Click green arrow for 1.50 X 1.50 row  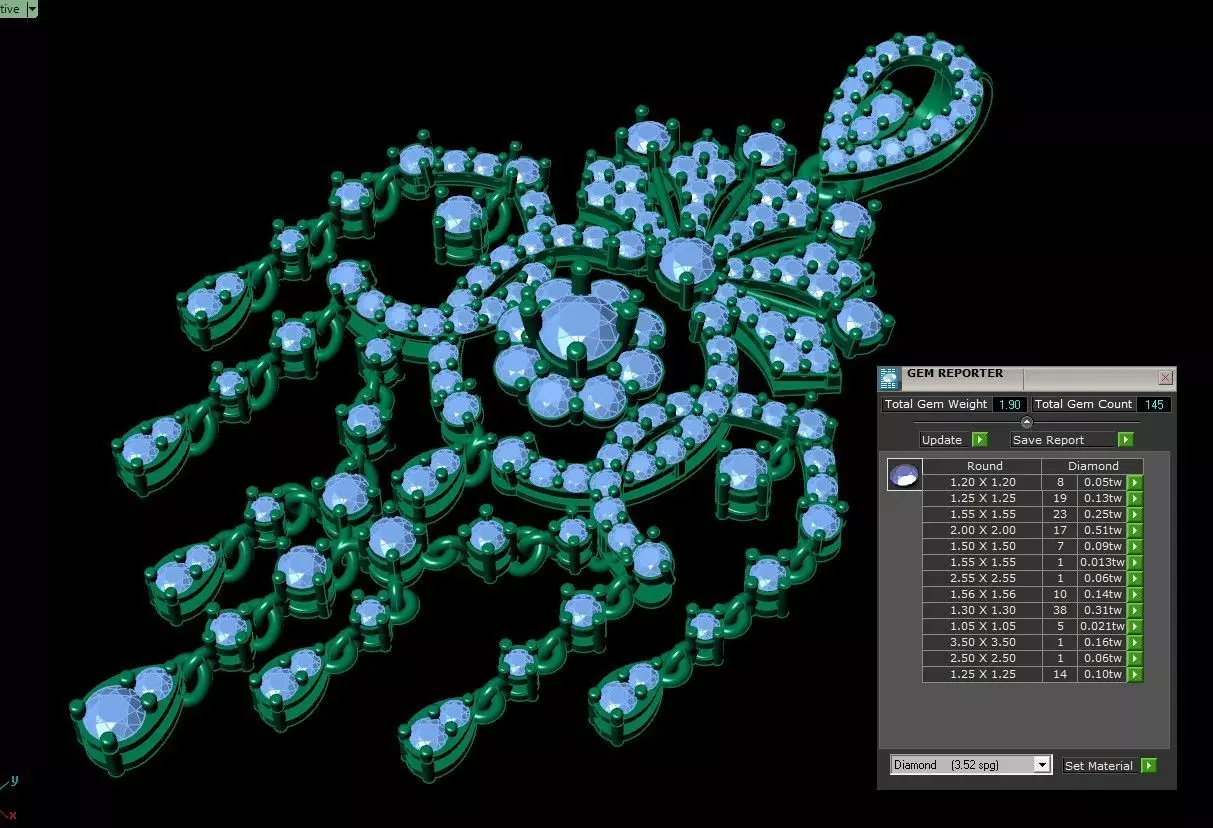1135,546
